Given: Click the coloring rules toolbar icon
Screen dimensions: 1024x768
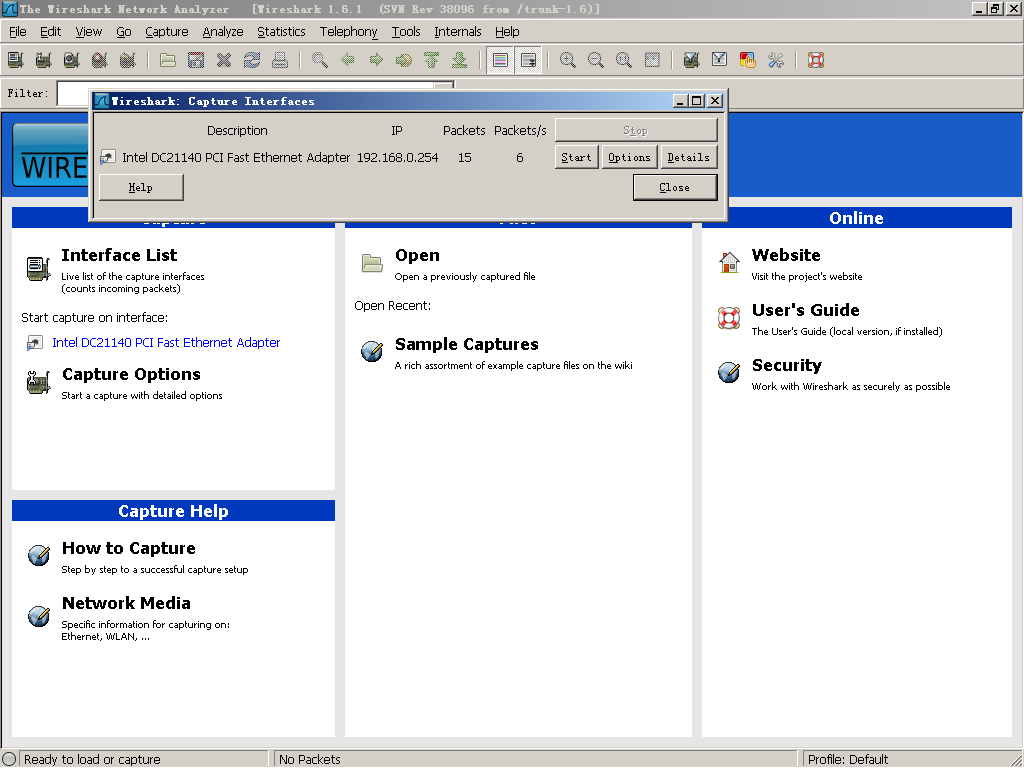Looking at the screenshot, I should coord(748,60).
